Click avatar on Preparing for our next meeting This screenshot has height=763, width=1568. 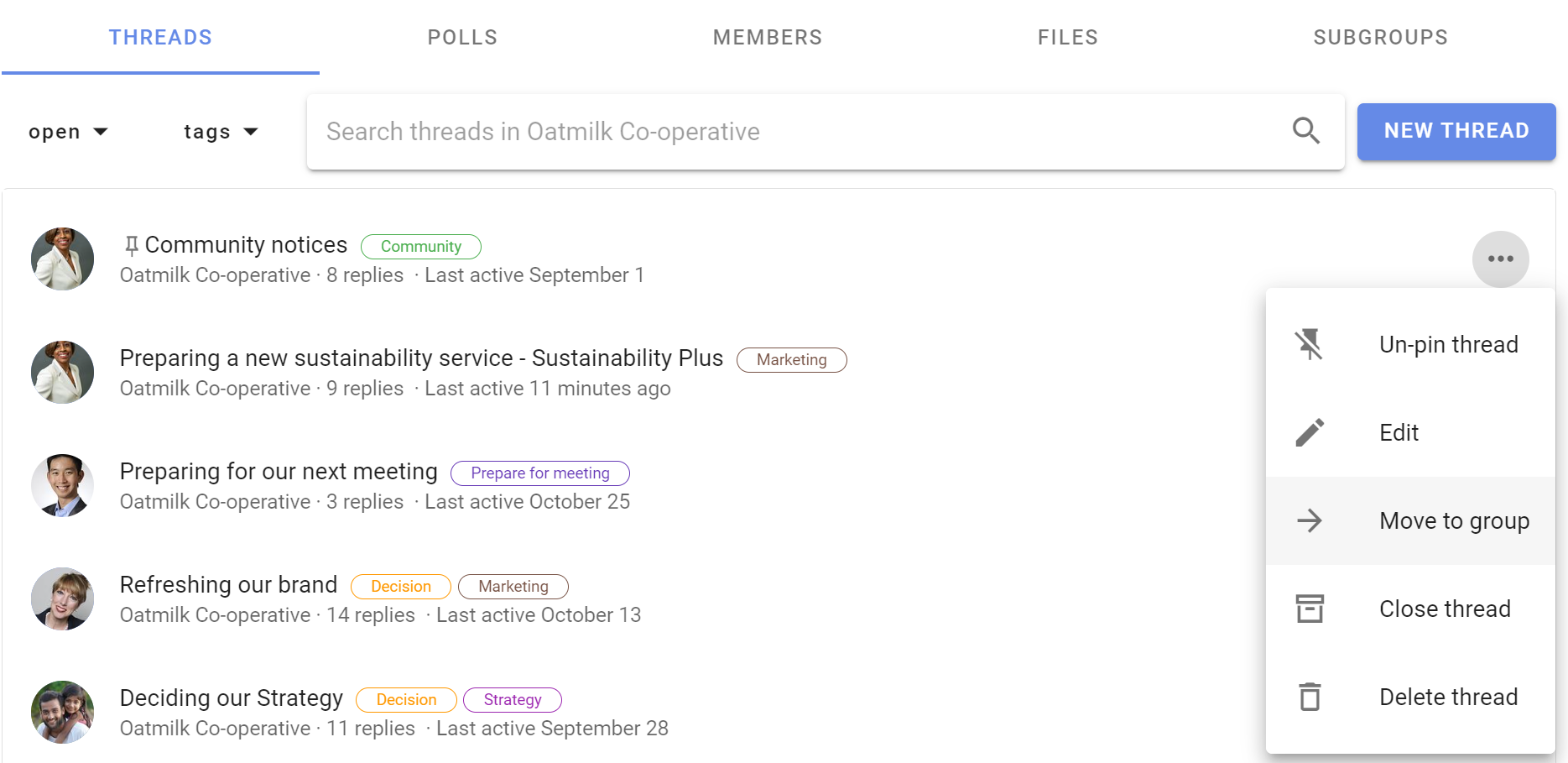coord(62,485)
